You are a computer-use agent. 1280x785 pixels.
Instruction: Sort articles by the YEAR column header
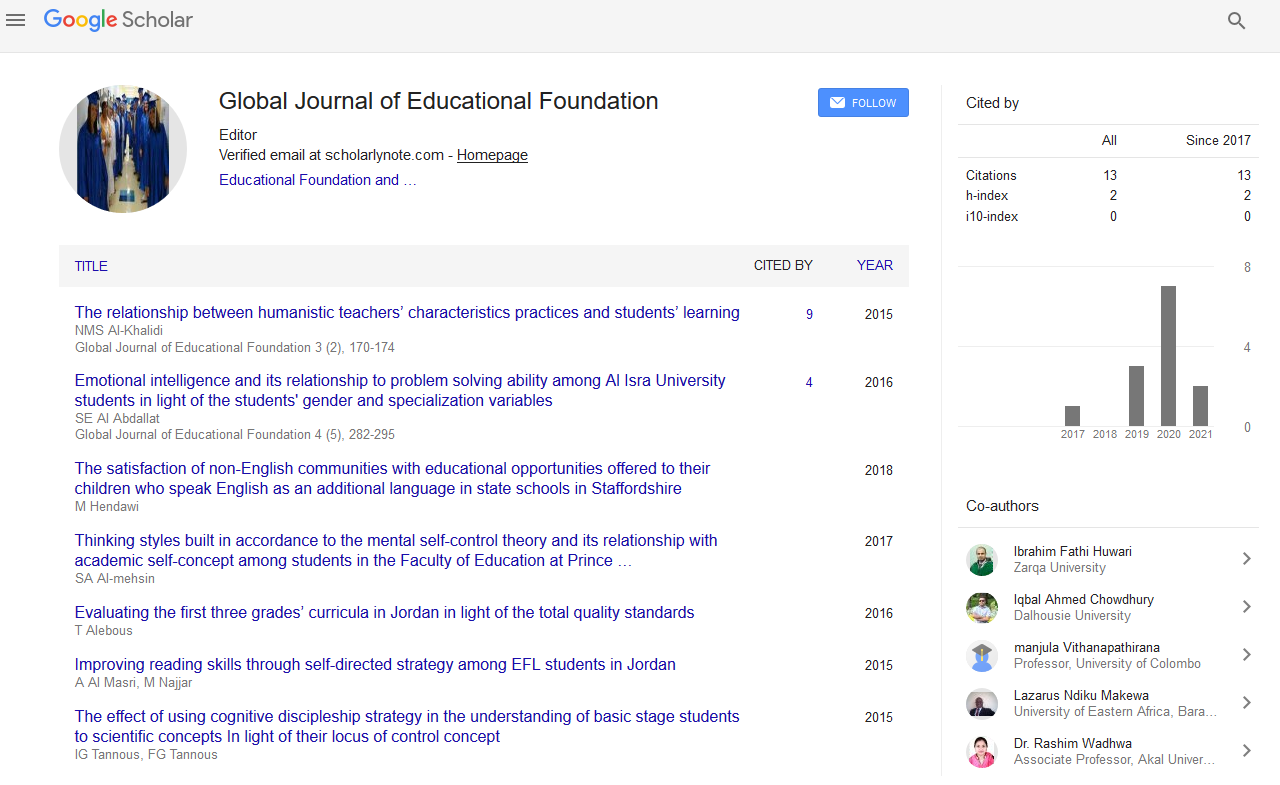(x=874, y=266)
